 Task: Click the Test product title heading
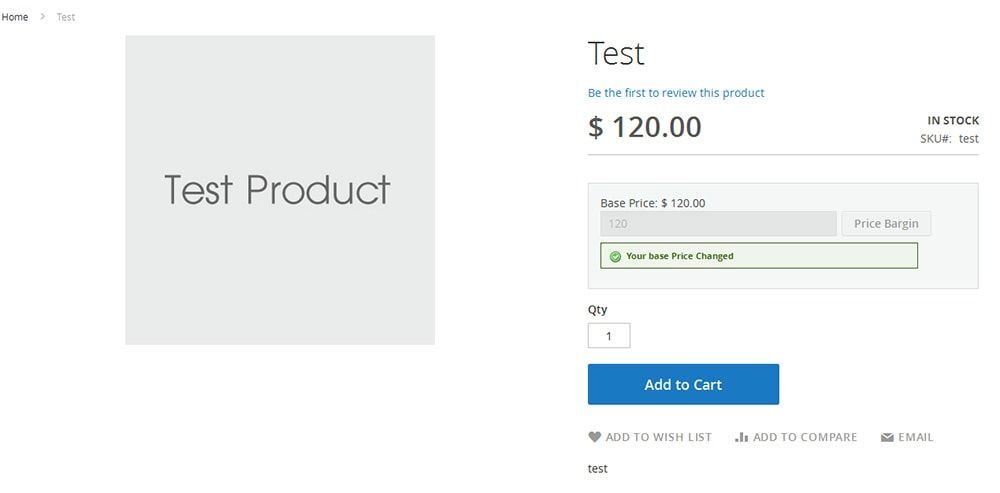tap(616, 53)
